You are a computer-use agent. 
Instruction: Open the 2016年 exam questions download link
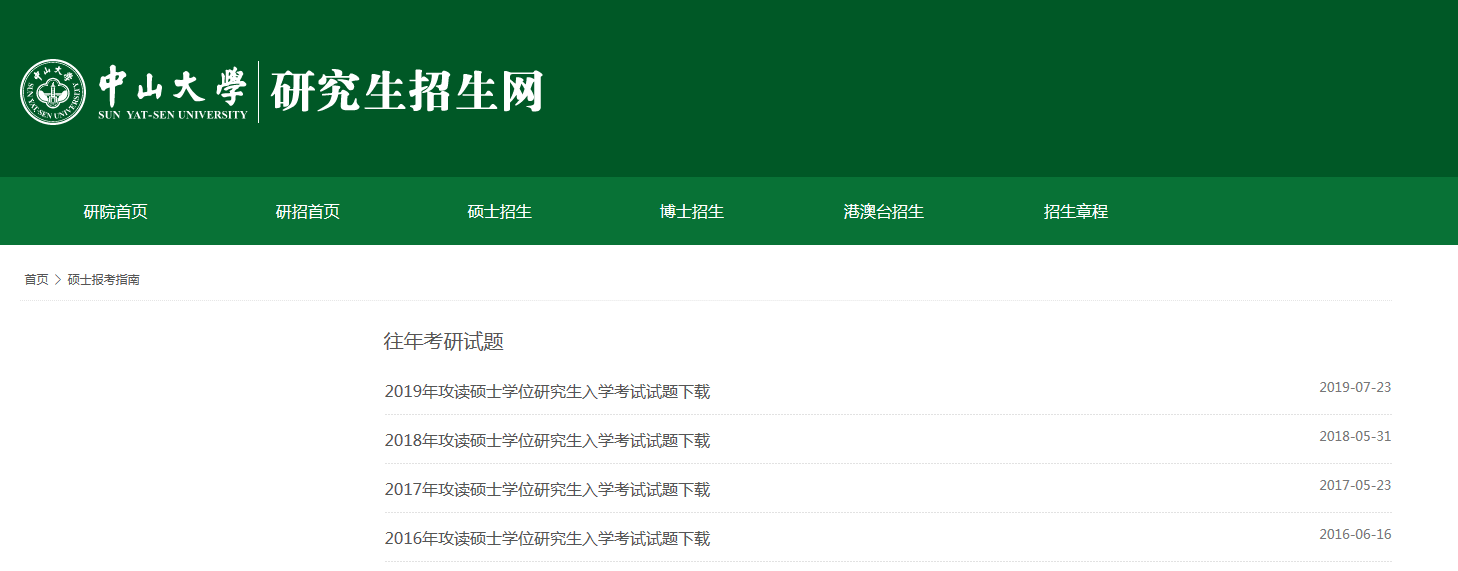547,539
